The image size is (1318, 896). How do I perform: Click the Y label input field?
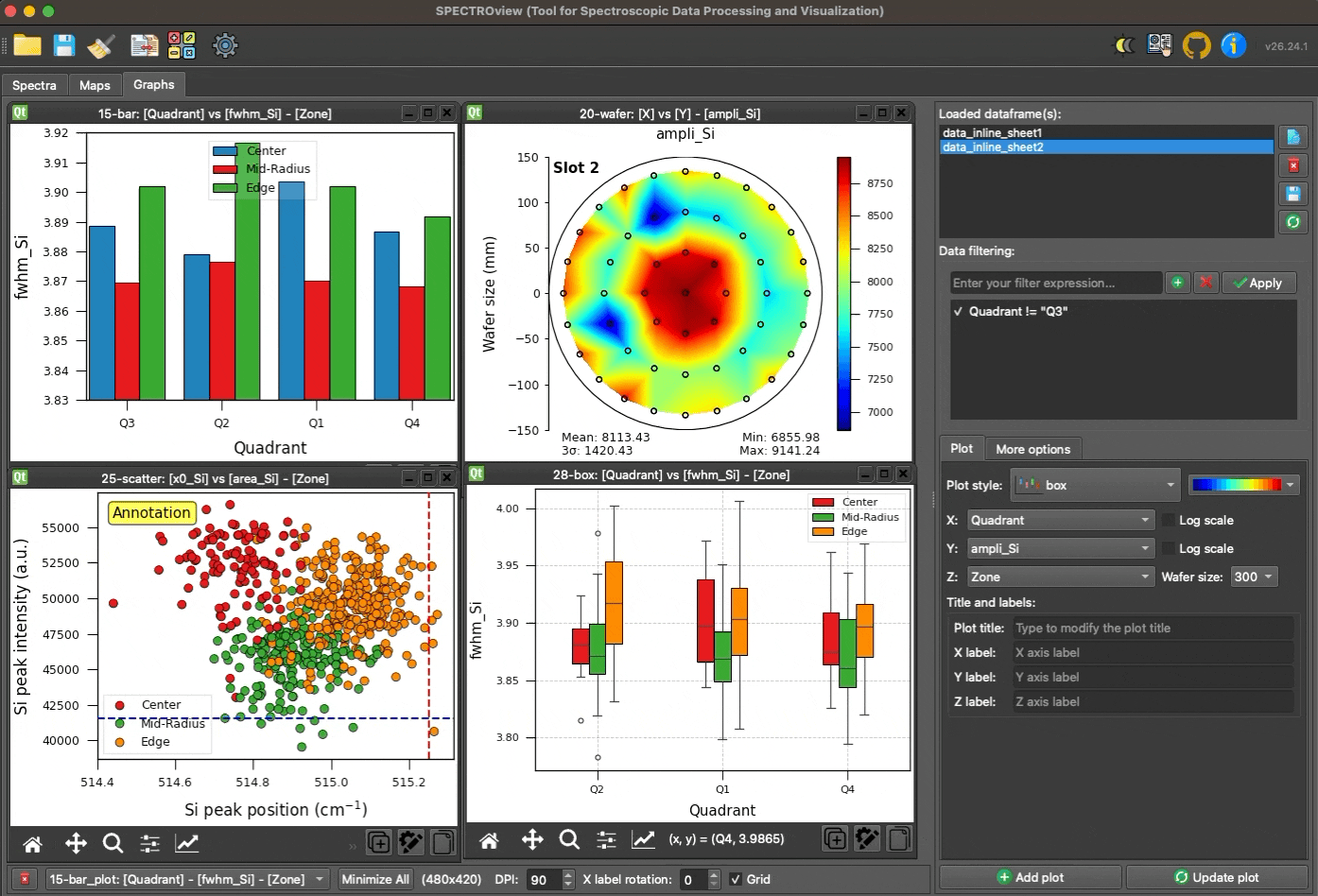(1153, 677)
